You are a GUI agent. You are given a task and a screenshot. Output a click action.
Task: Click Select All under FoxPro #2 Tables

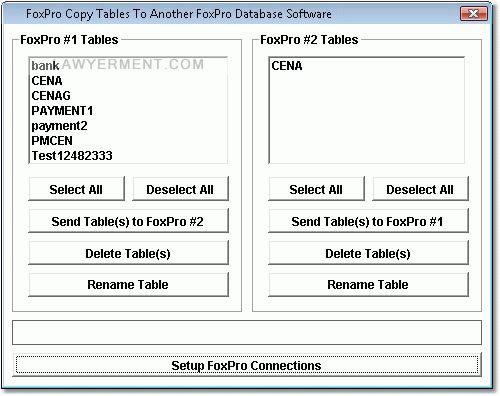316,189
